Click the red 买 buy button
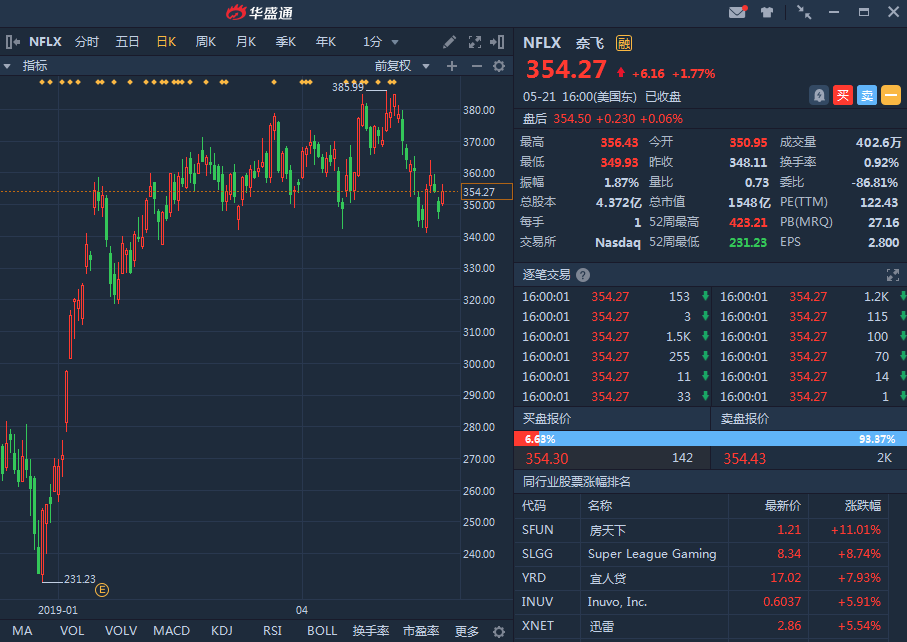Image resolution: width=907 pixels, height=642 pixels. [x=843, y=95]
